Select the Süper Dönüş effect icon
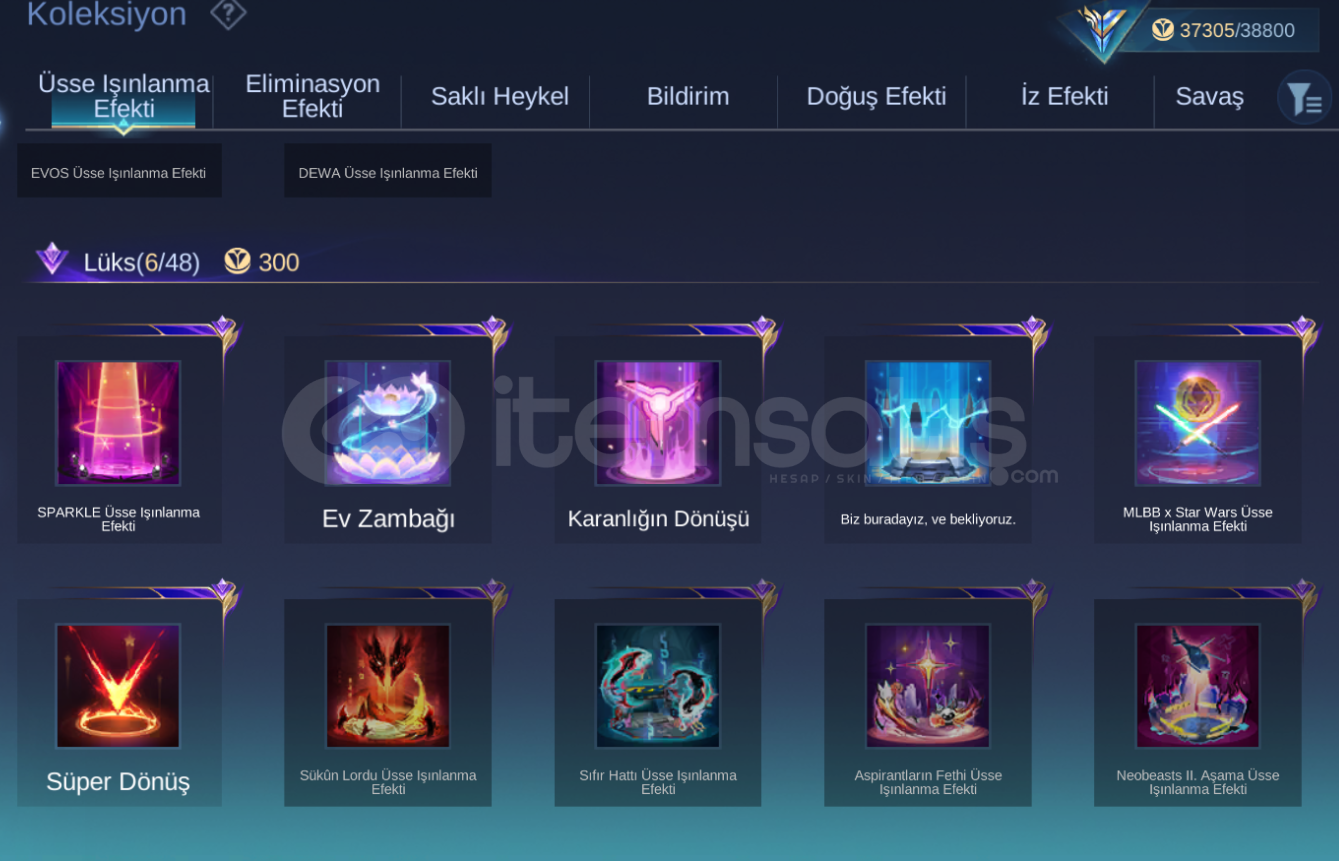Image resolution: width=1339 pixels, height=861 pixels. [x=118, y=686]
